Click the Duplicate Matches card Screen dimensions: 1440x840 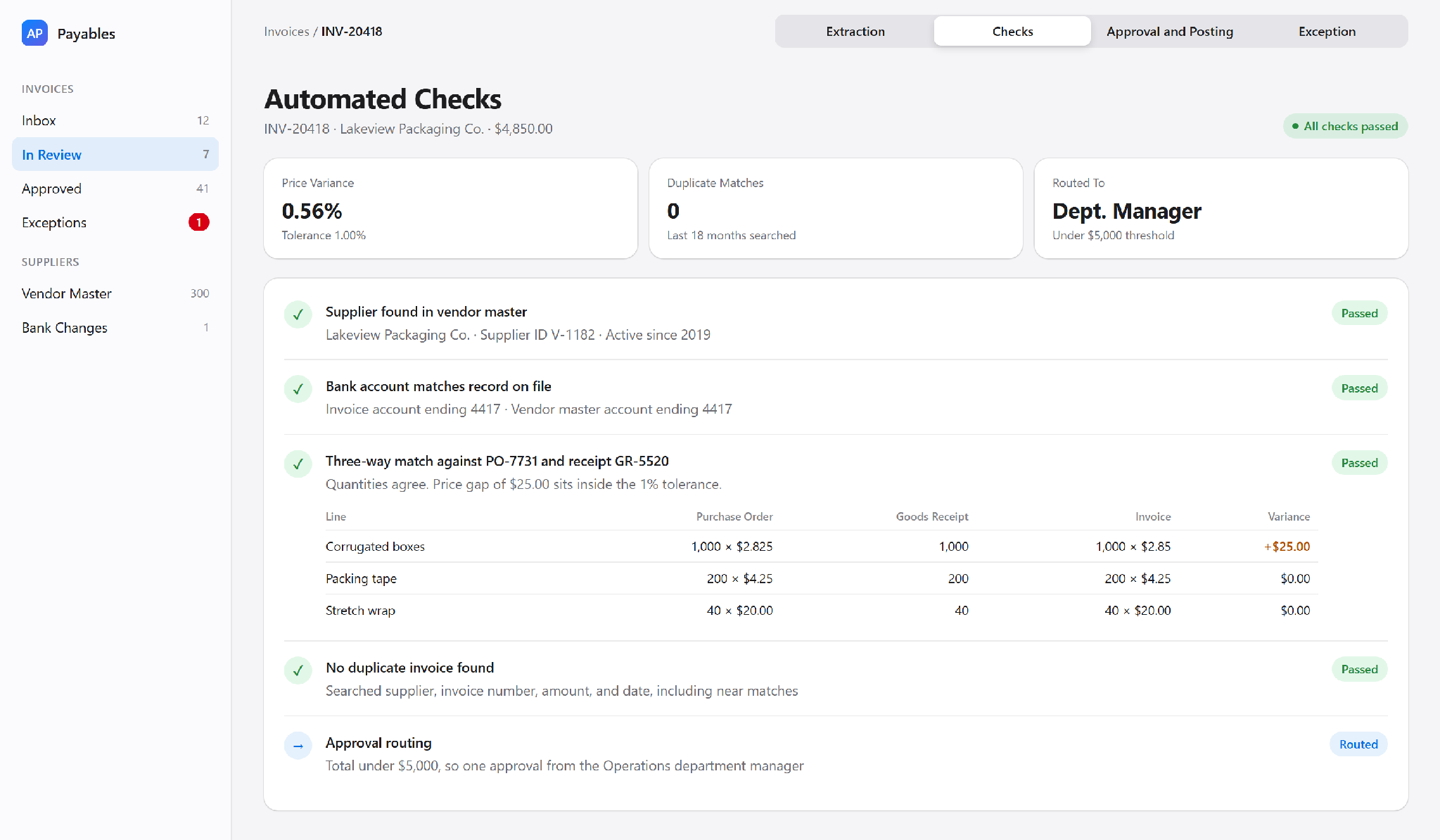pyautogui.click(x=836, y=208)
